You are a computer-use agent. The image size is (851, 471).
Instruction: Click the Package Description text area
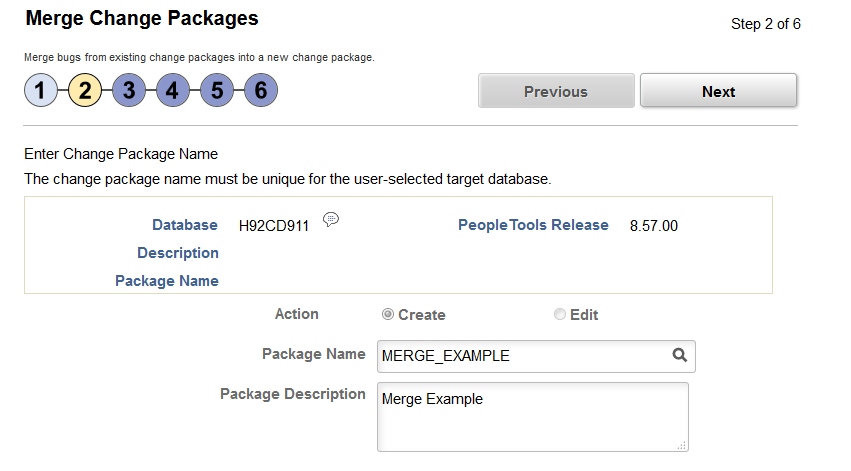click(x=532, y=416)
